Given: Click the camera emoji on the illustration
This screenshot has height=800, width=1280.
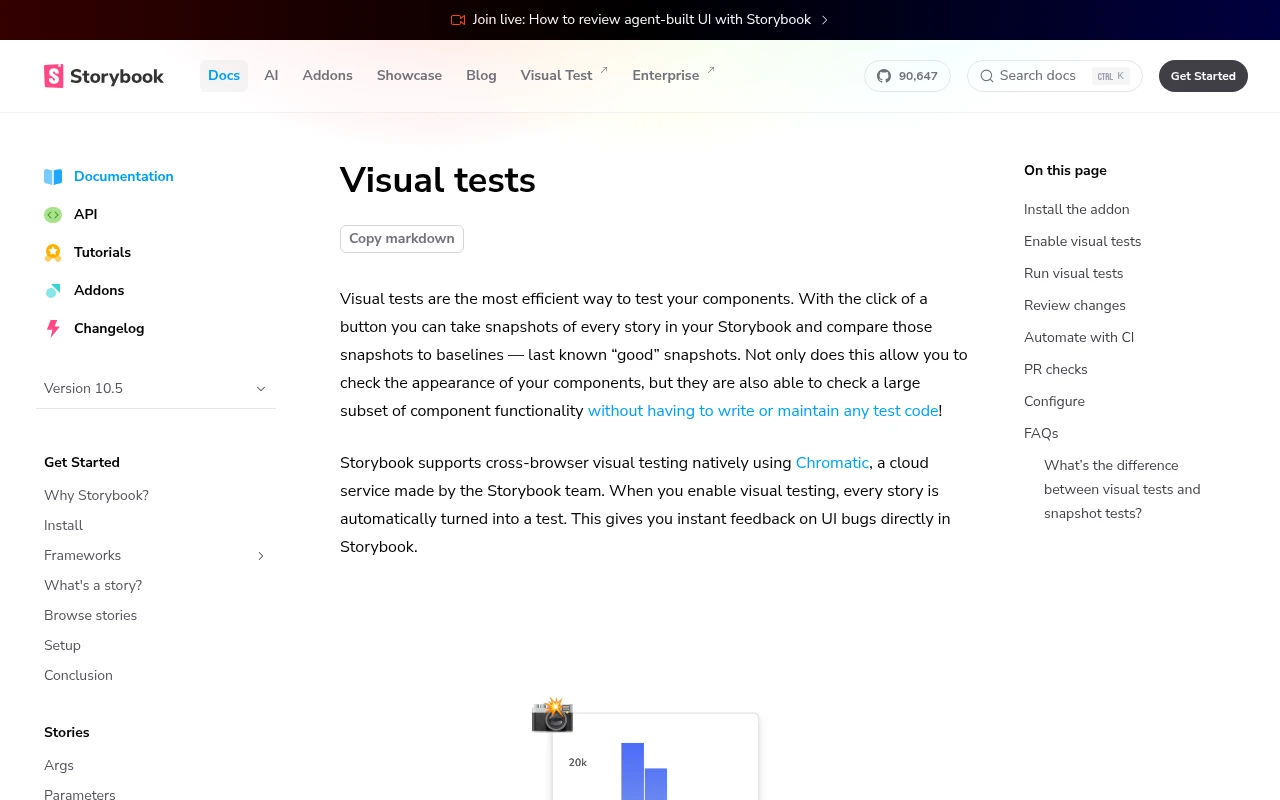Looking at the screenshot, I should pos(552,715).
